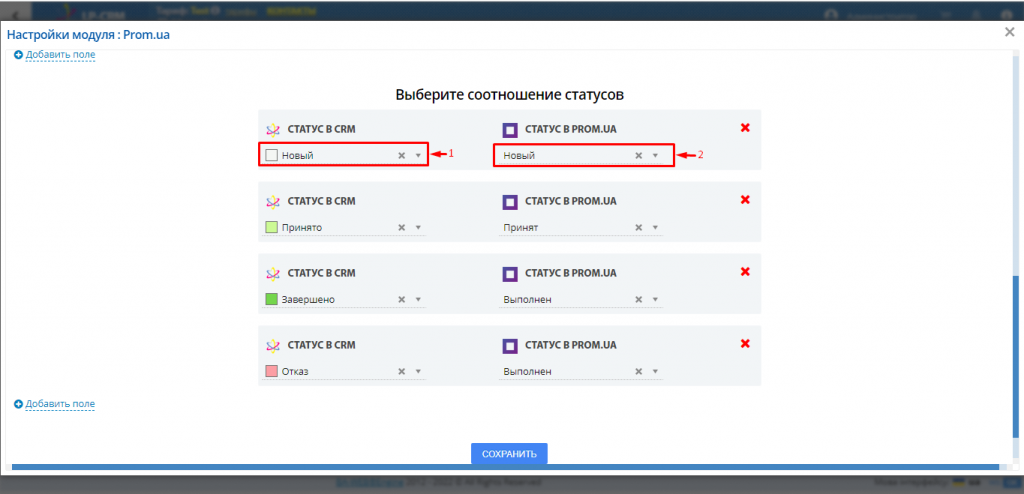This screenshot has height=494, width=1024.
Task: Clear the CRM status Принято selection
Action: point(402,227)
